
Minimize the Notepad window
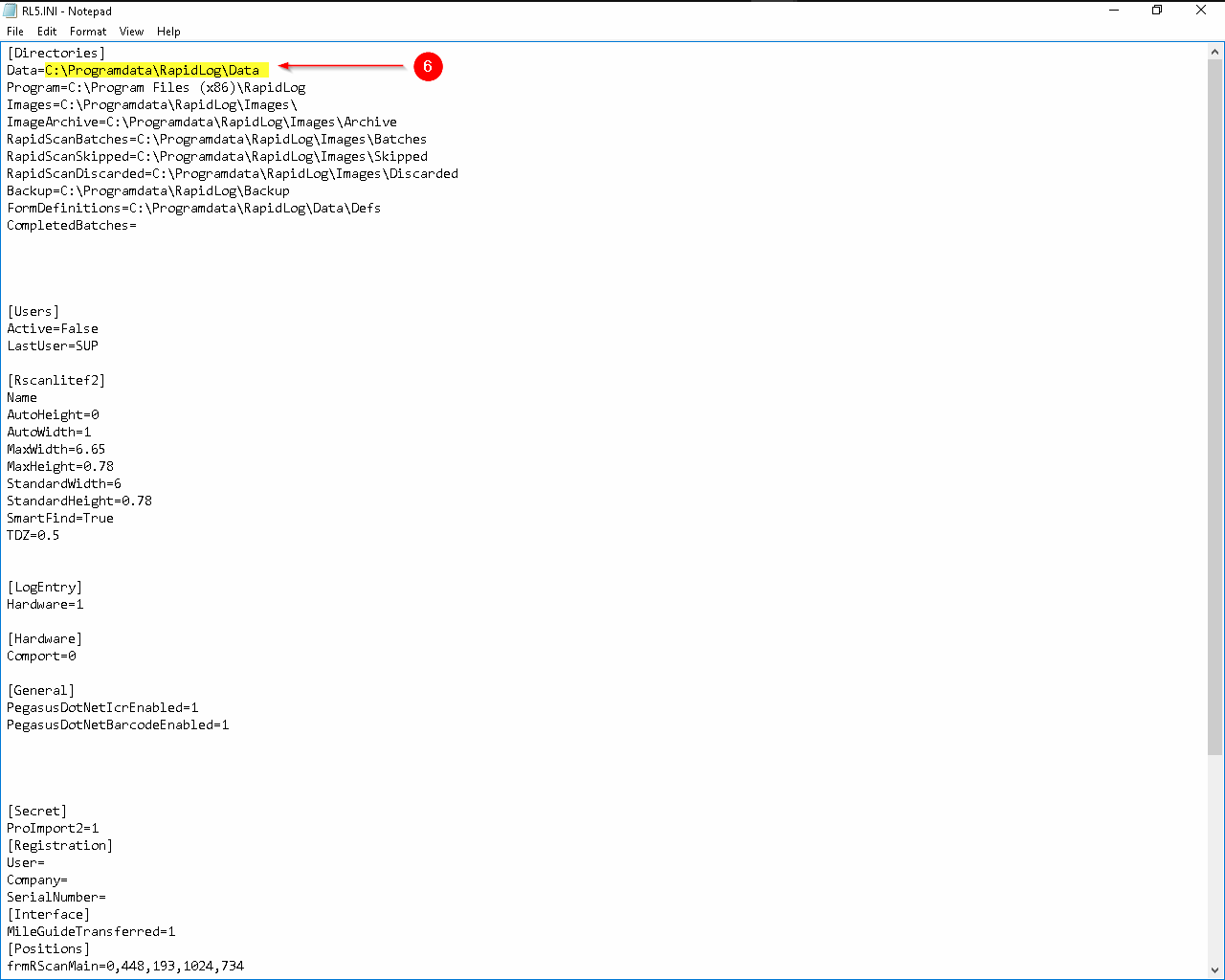(1114, 11)
